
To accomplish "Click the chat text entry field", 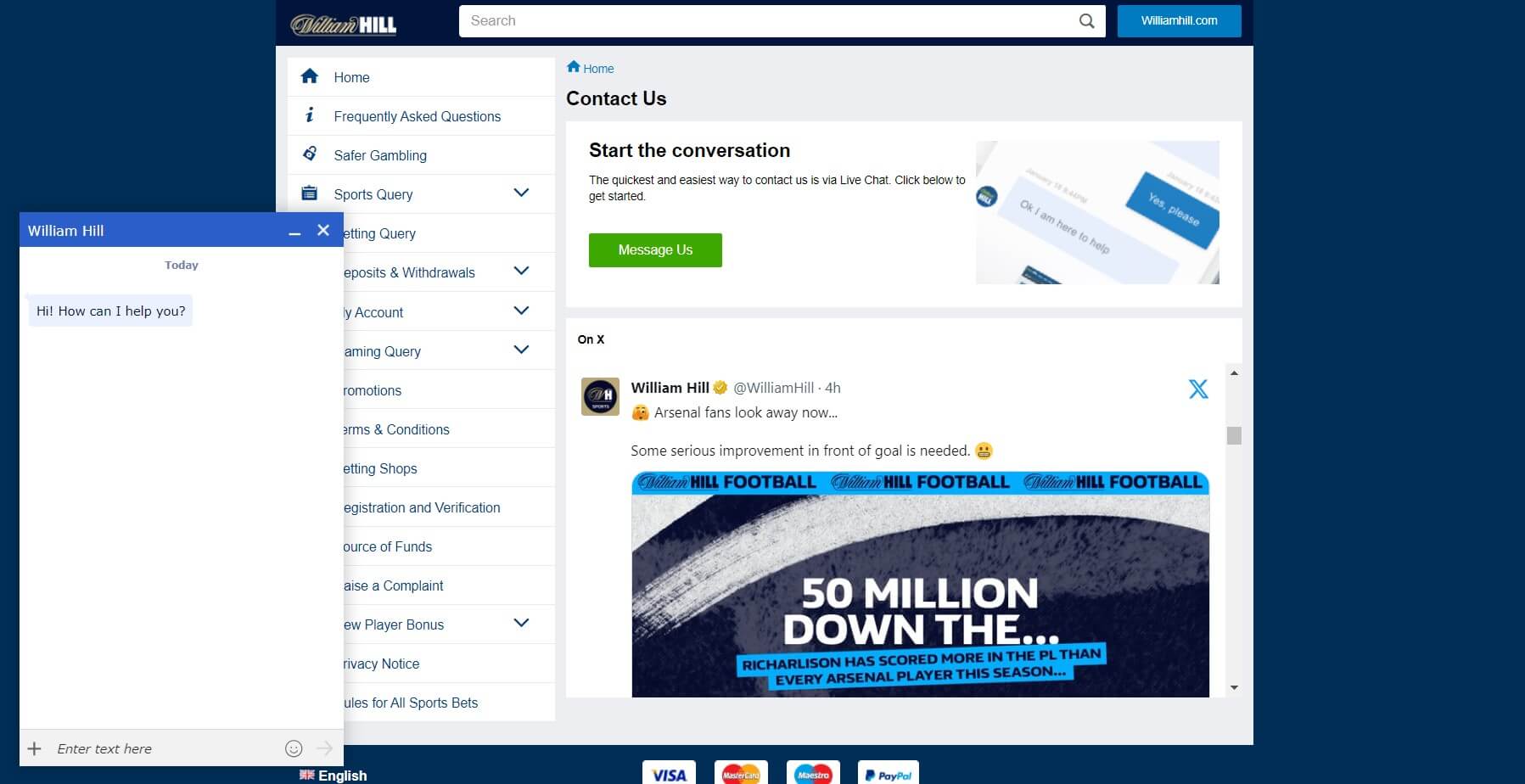I will 127,748.
